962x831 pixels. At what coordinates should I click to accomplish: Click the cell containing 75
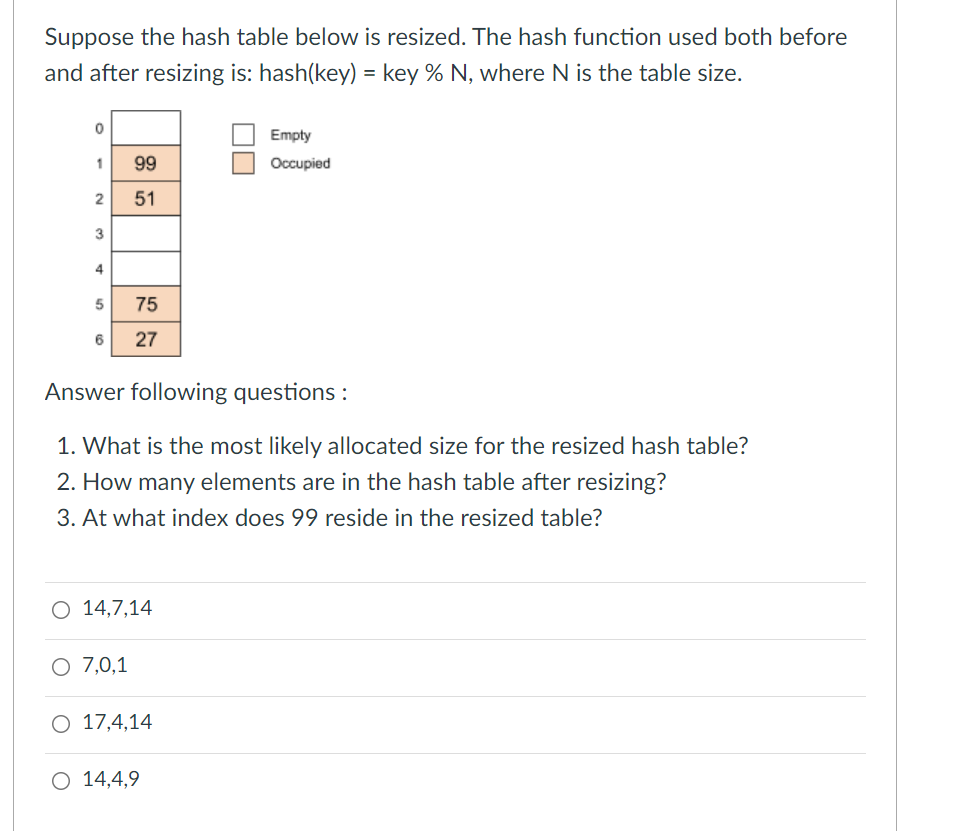pyautogui.click(x=145, y=302)
